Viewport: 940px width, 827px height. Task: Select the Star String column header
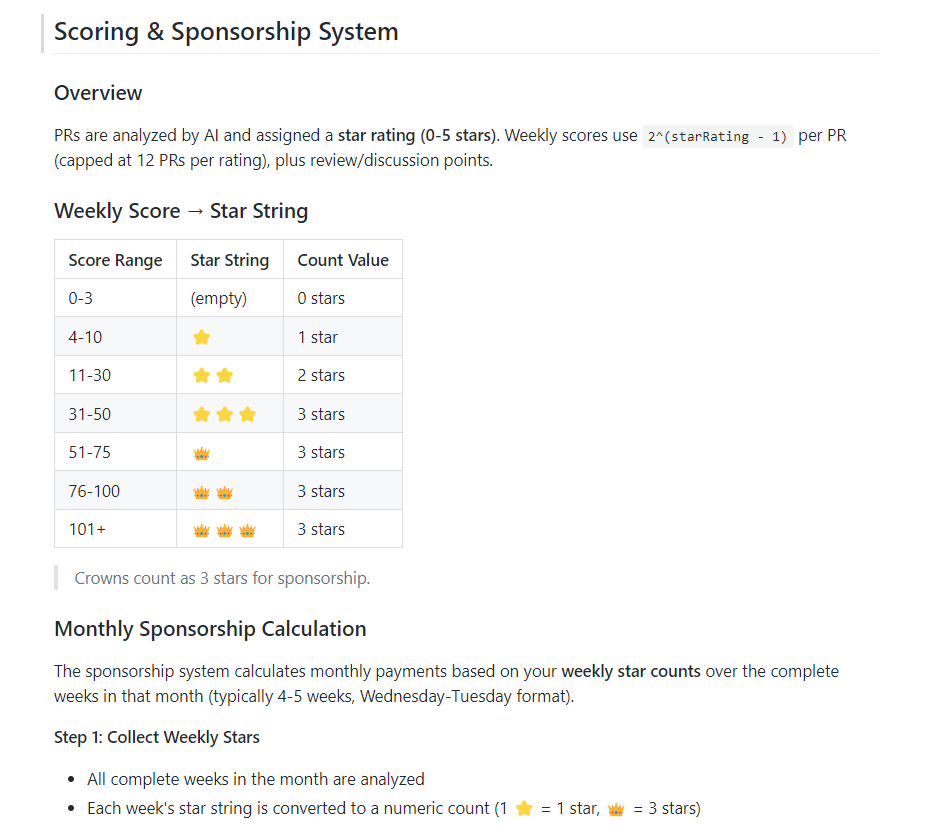(230, 260)
